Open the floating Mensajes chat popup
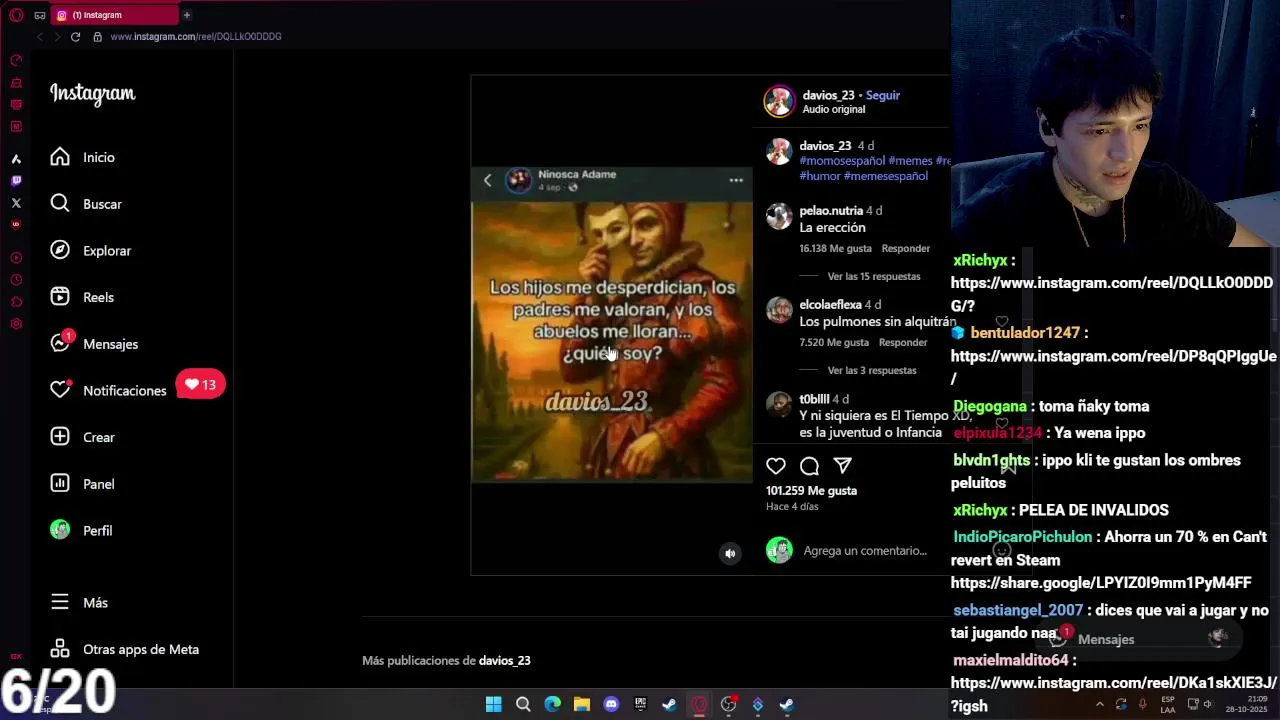1280x720 pixels. pos(1140,639)
